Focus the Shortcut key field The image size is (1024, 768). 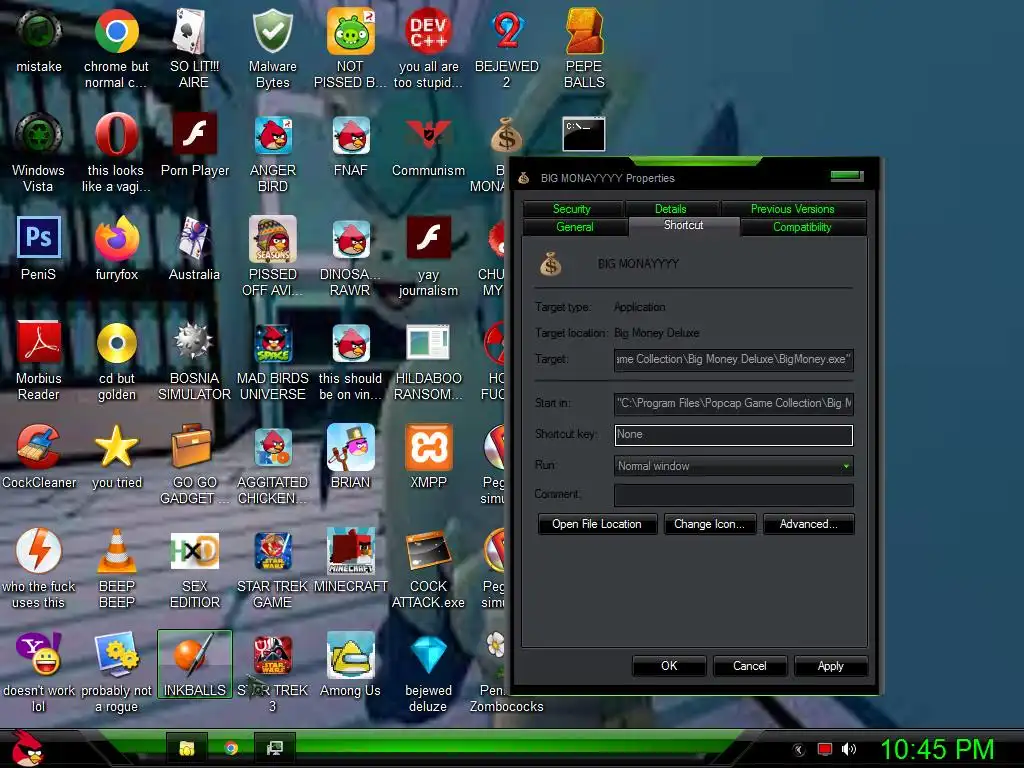733,435
